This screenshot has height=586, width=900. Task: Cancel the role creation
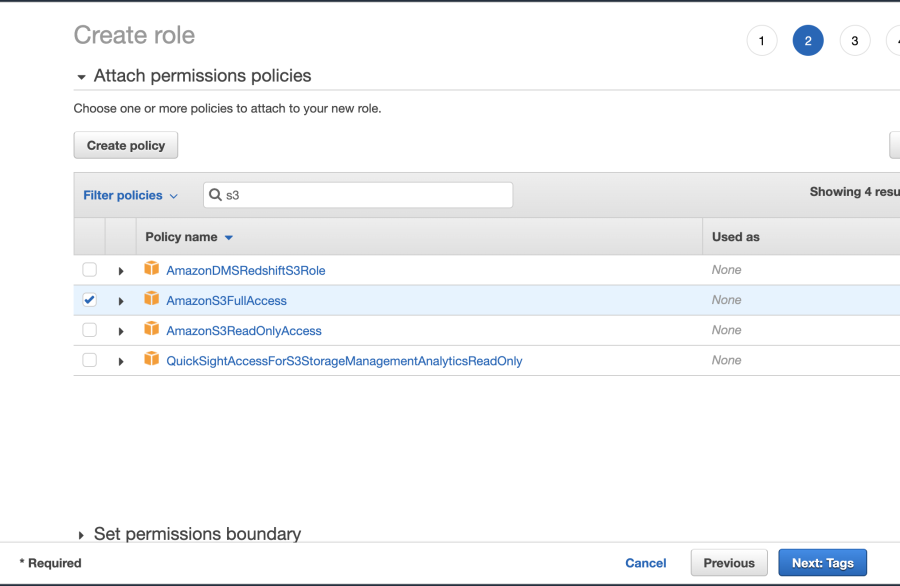(646, 563)
